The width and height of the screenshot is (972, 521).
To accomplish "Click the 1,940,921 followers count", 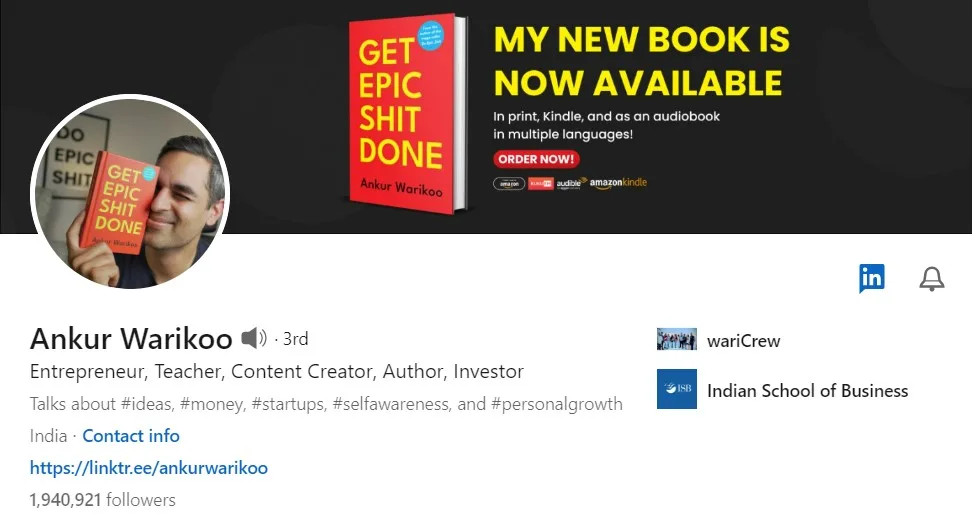I will tap(103, 500).
